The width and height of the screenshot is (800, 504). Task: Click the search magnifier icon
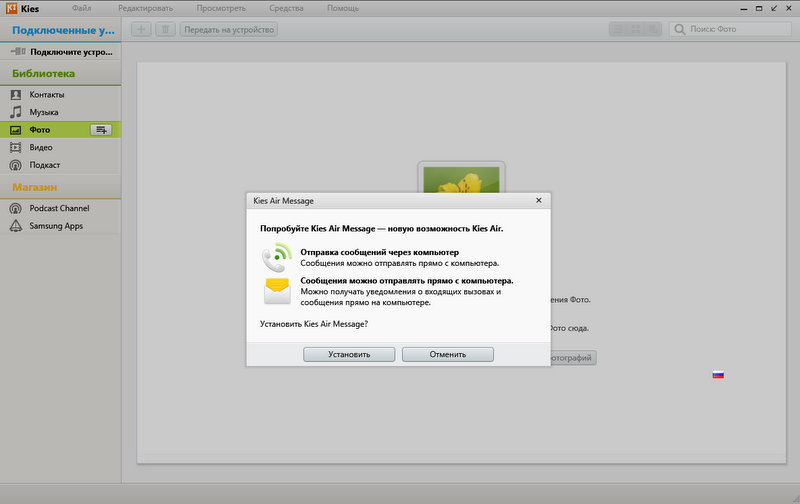click(680, 30)
